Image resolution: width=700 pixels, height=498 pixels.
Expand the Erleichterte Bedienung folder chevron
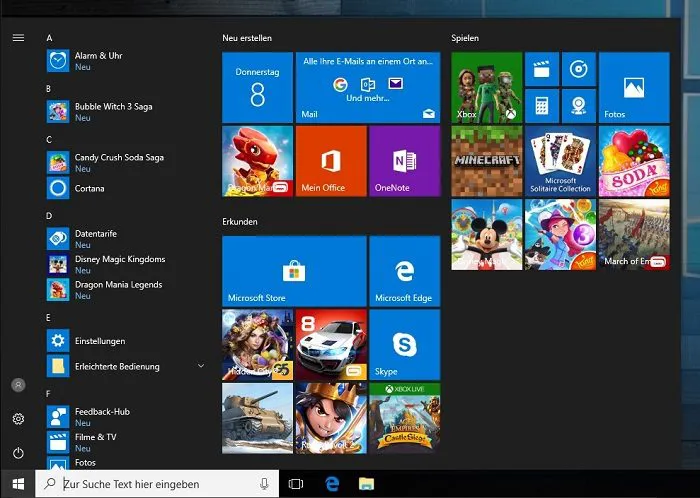(x=201, y=366)
